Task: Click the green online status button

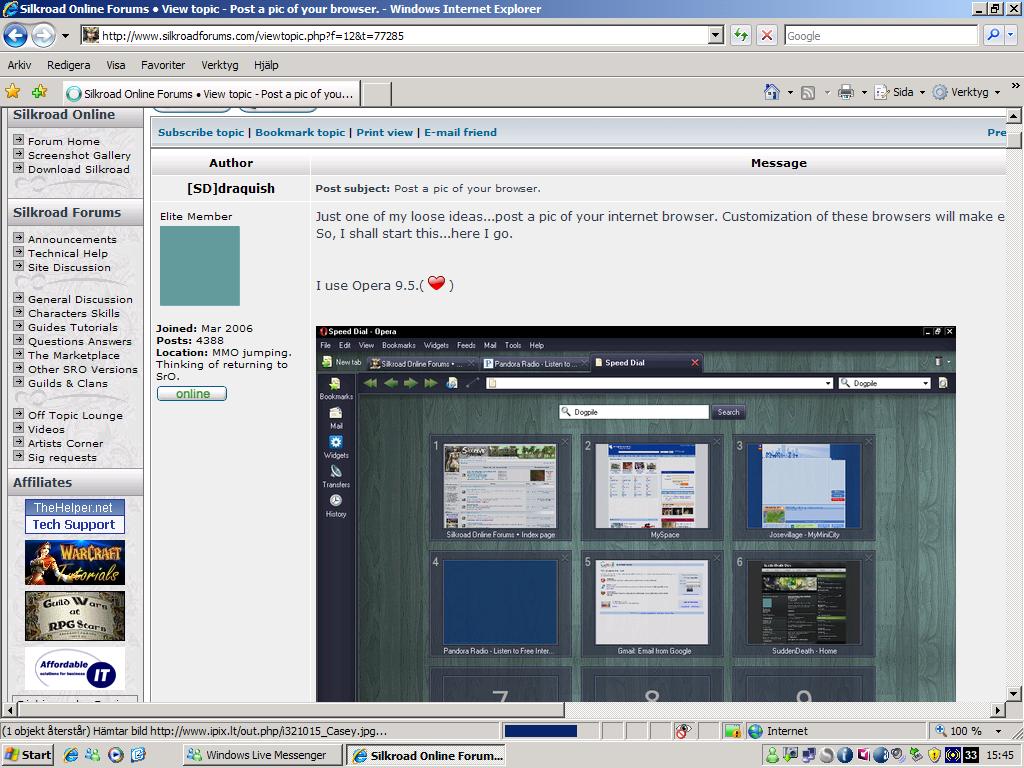Action: pyautogui.click(x=192, y=394)
